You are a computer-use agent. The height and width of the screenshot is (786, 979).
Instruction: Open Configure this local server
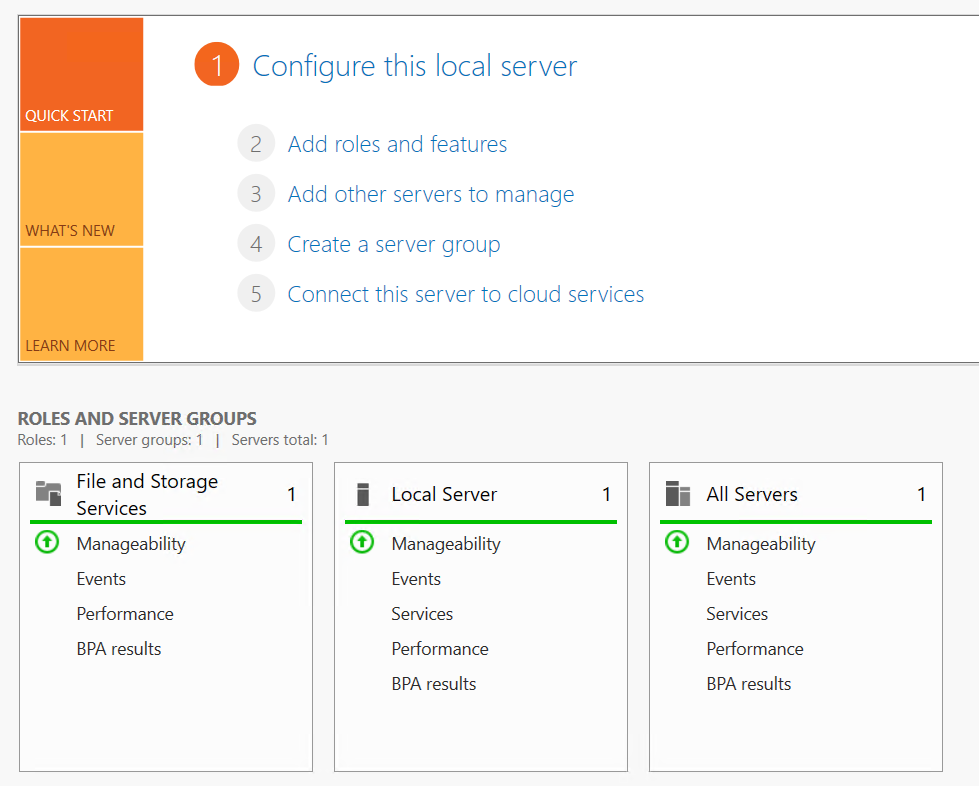click(415, 67)
